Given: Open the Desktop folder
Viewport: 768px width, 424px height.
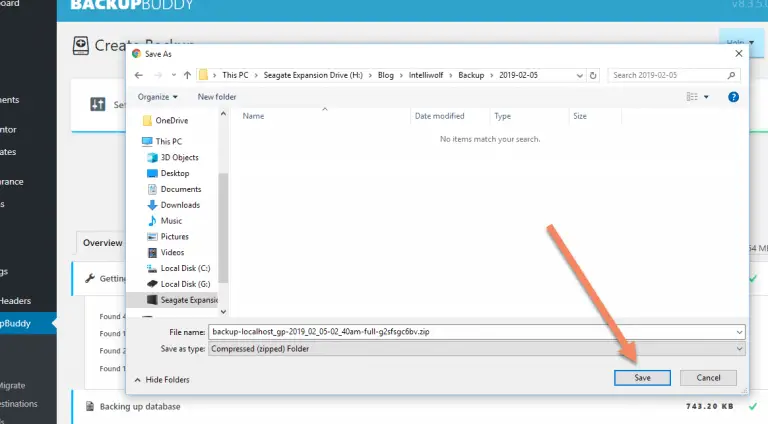Looking at the screenshot, I should (x=168, y=173).
